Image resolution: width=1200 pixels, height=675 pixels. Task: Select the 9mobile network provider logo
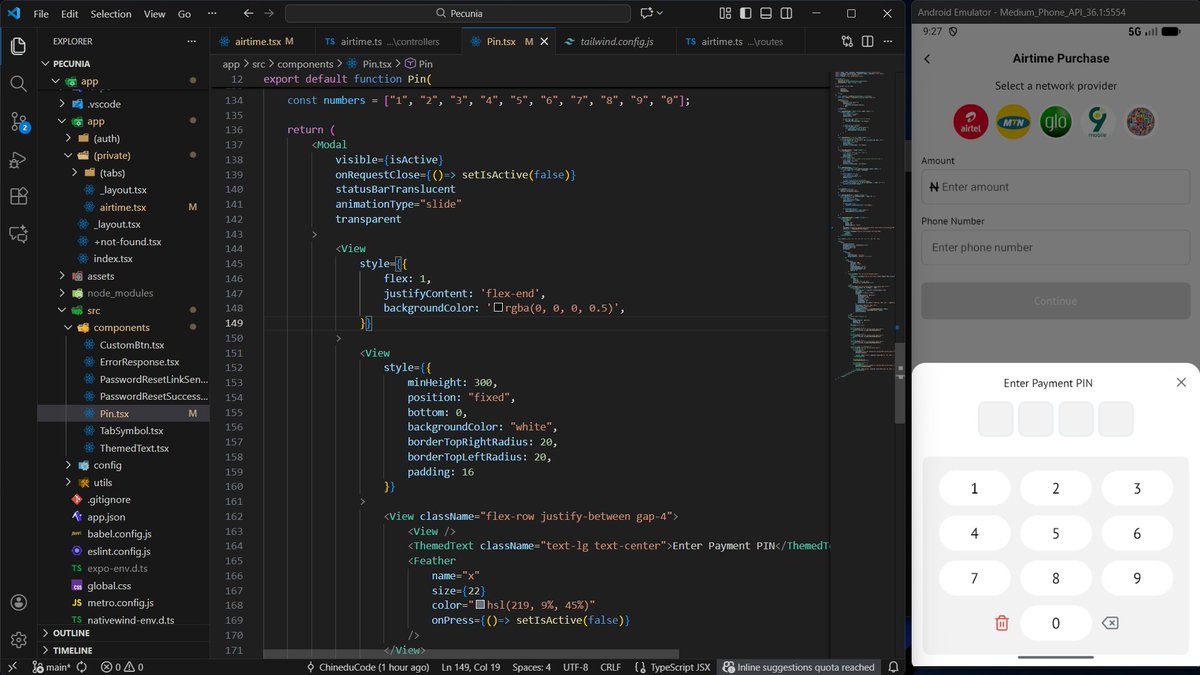coord(1098,122)
